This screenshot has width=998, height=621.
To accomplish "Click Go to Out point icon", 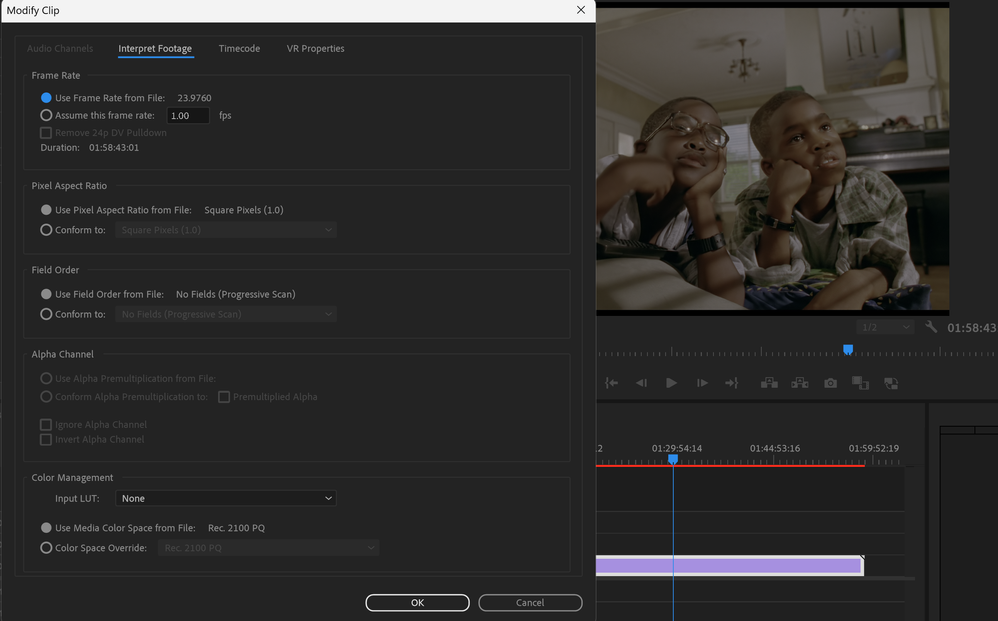I will (732, 383).
